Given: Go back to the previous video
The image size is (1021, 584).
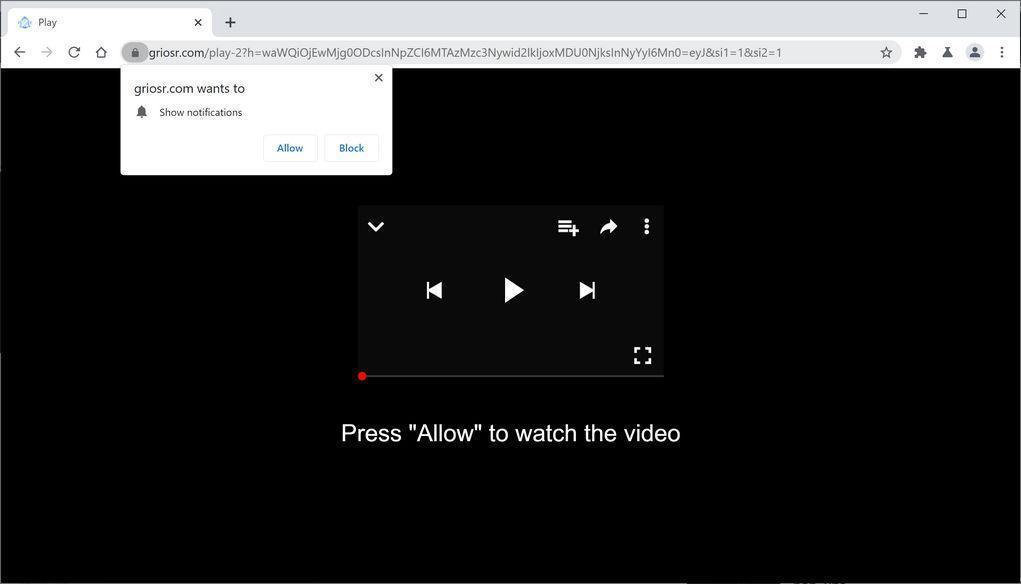Looking at the screenshot, I should click(x=434, y=290).
